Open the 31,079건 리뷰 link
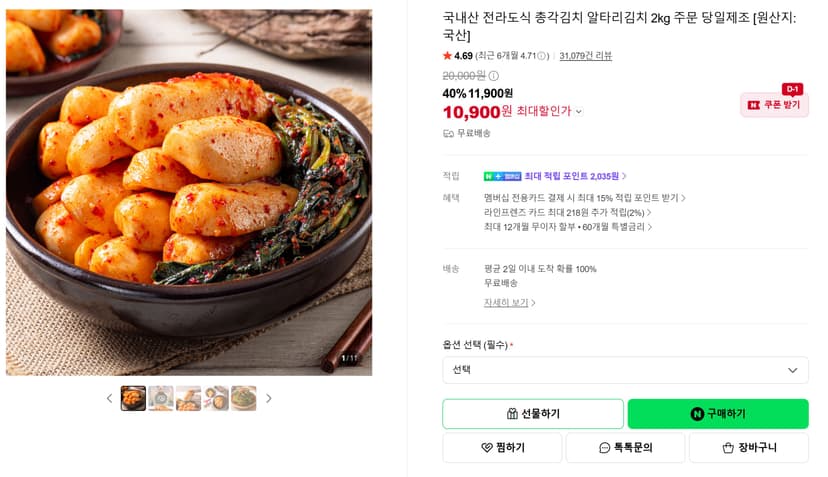The height and width of the screenshot is (477, 828). [586, 55]
